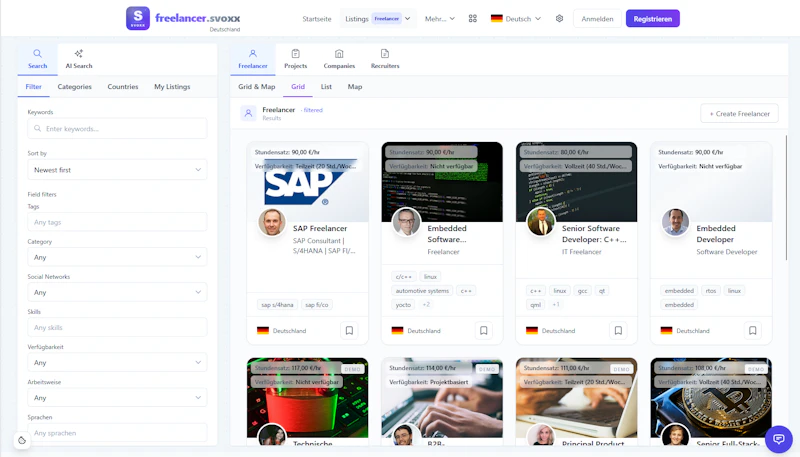The image size is (800, 457).
Task: Click the cookie preferences icon
Action: click(x=21, y=440)
